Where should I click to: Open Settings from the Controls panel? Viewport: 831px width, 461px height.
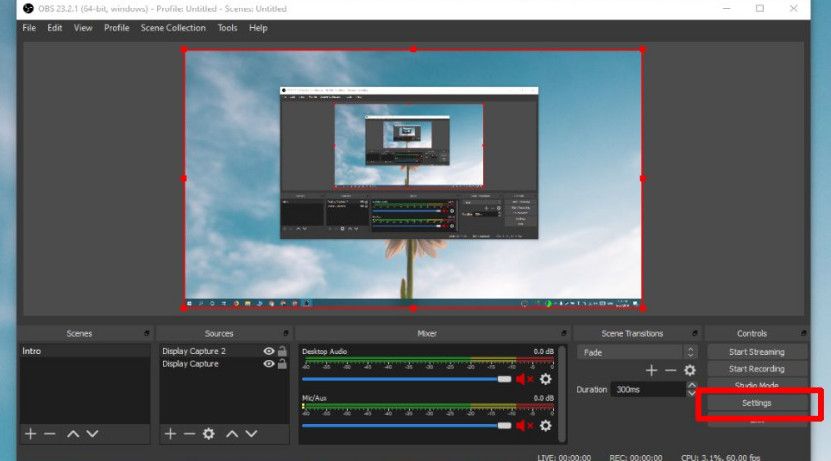(756, 403)
